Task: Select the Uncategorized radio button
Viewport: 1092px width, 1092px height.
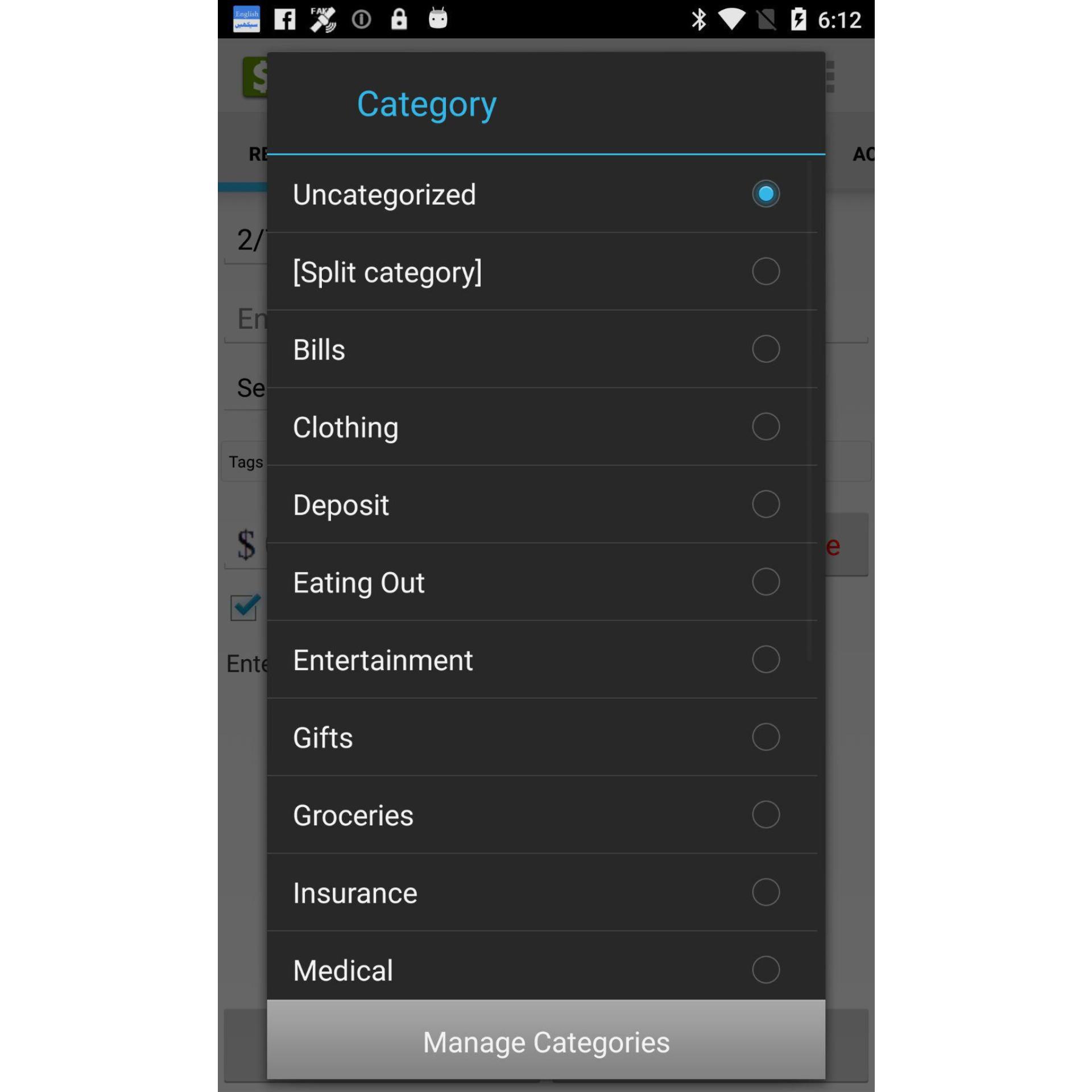Action: pos(765,194)
